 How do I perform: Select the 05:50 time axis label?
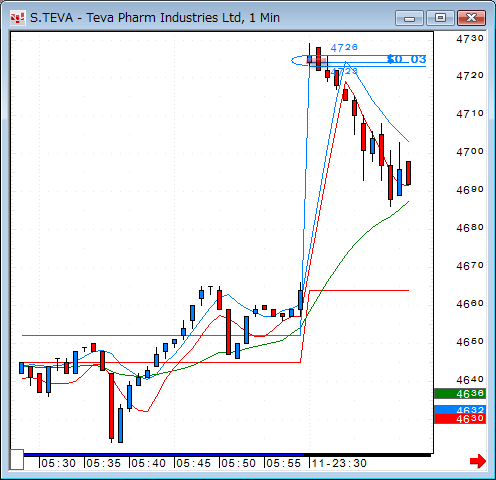point(238,463)
